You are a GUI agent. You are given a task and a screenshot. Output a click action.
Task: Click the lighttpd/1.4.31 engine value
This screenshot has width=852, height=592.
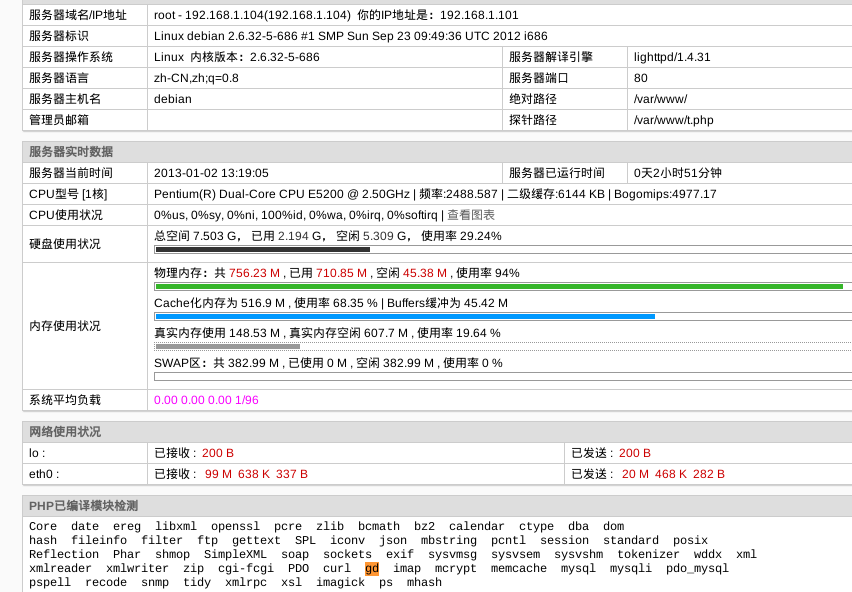click(672, 57)
